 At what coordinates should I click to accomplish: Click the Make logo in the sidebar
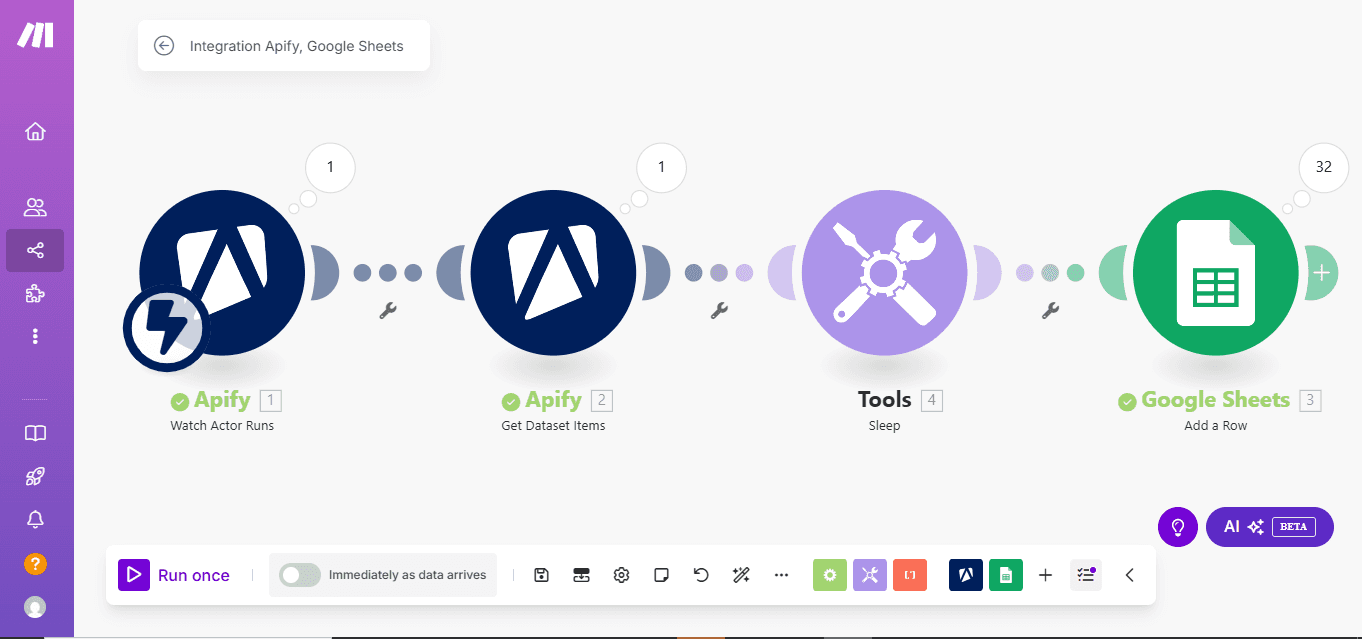[x=36, y=35]
